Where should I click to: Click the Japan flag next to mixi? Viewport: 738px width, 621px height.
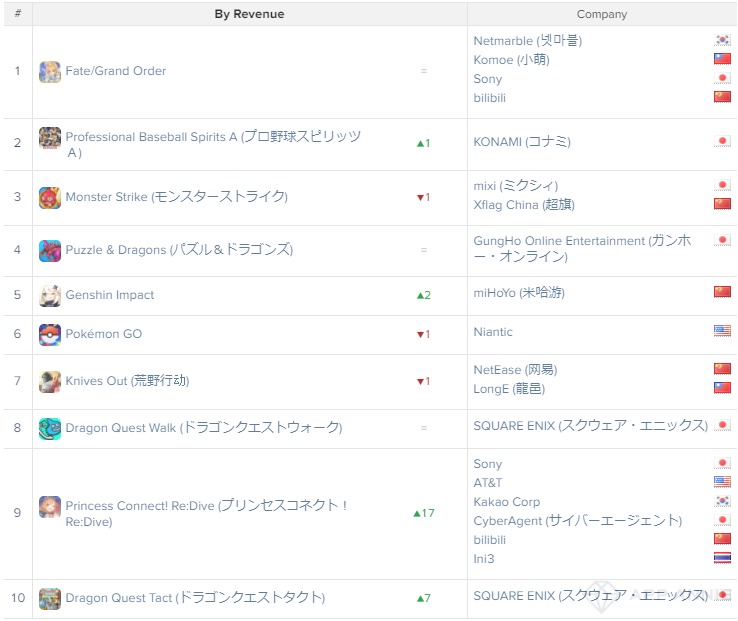(x=722, y=185)
